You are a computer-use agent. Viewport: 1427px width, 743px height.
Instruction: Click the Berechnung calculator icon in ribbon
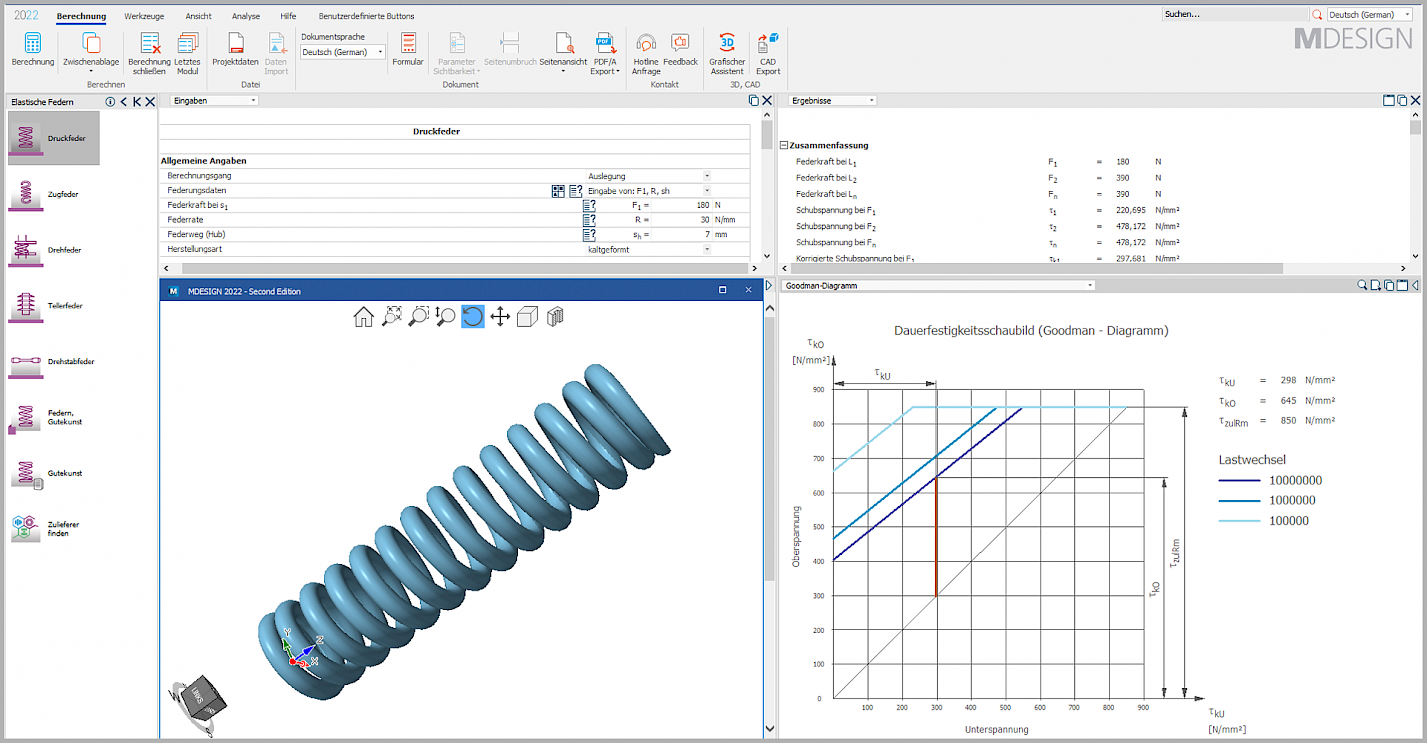tap(33, 49)
